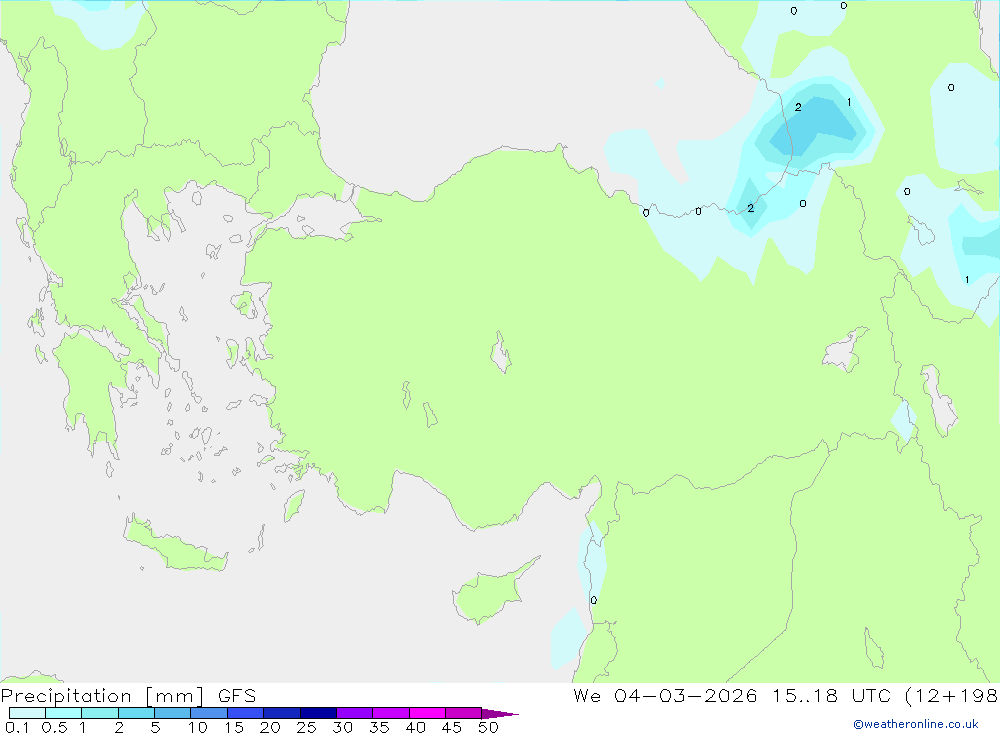Click the legend label '45'

coord(452,727)
